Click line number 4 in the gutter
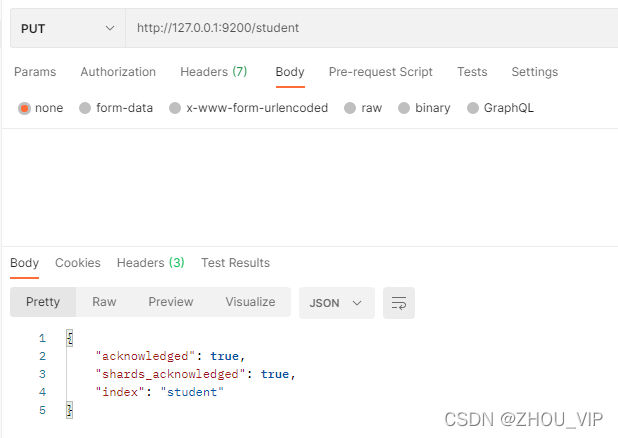Image resolution: width=618 pixels, height=438 pixels. [x=42, y=392]
